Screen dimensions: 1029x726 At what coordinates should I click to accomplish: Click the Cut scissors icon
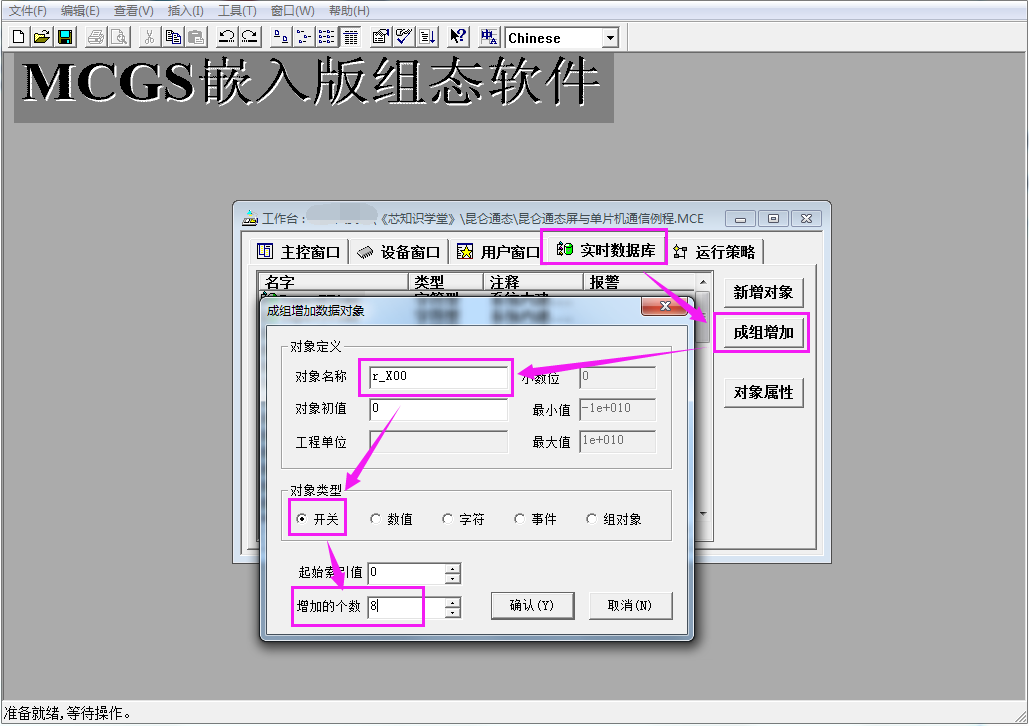point(150,37)
